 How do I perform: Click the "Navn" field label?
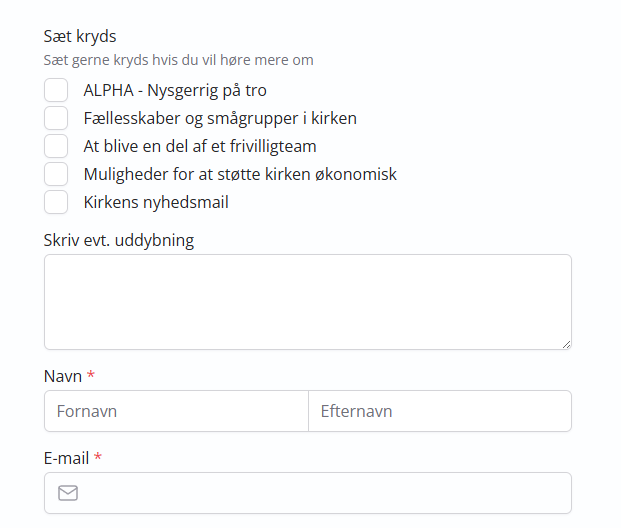click(x=63, y=376)
